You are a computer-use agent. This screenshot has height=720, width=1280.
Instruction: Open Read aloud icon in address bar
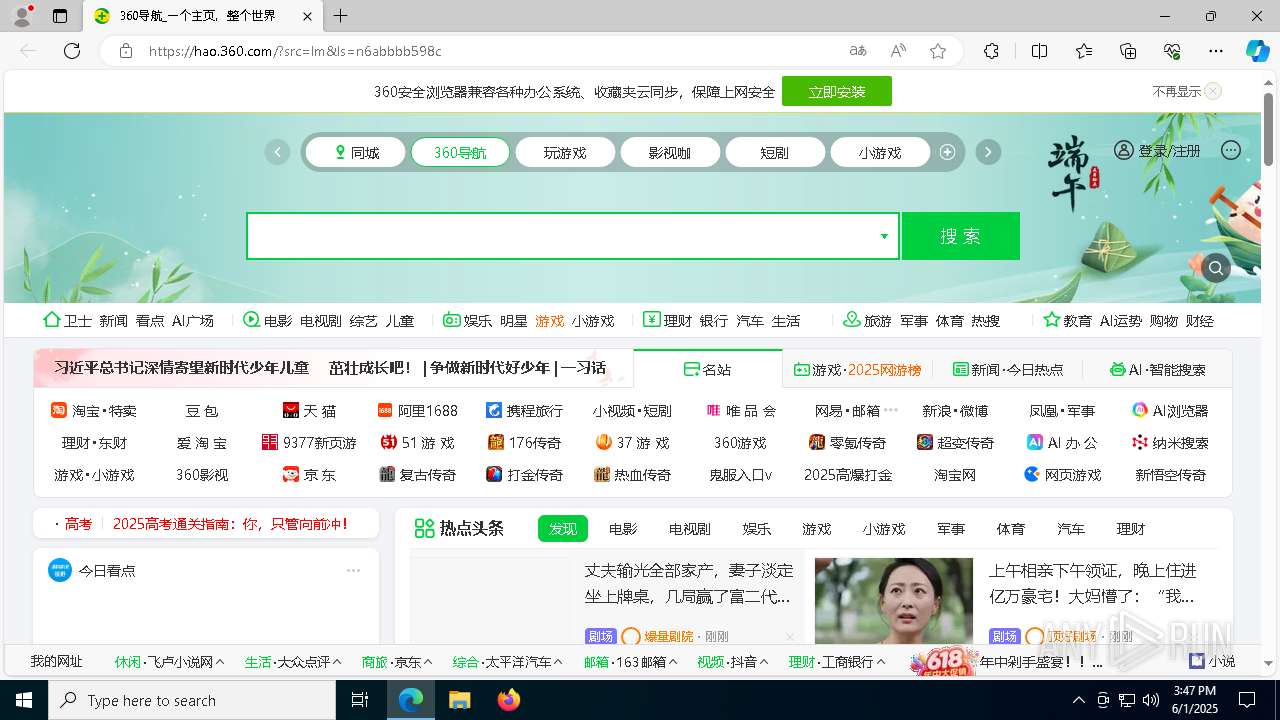(898, 51)
